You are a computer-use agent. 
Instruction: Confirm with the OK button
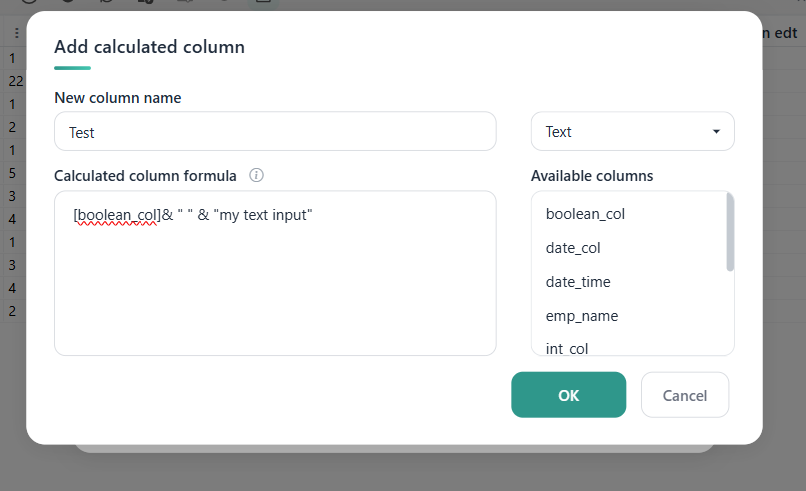tap(569, 395)
